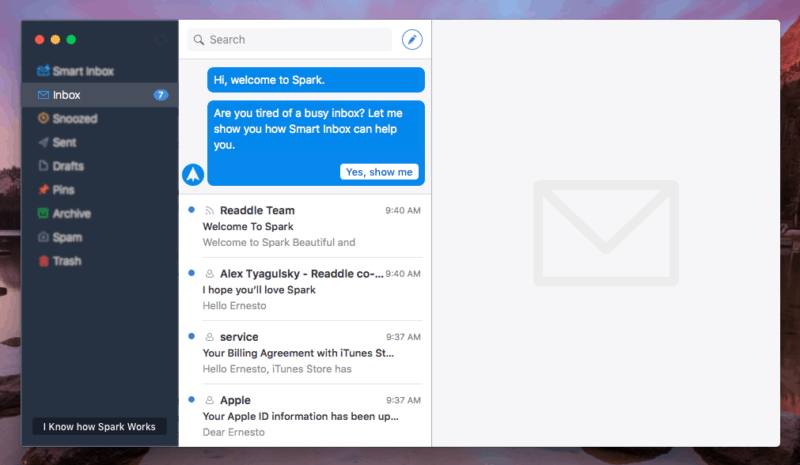Click I Know how Spark Works button

99,427
